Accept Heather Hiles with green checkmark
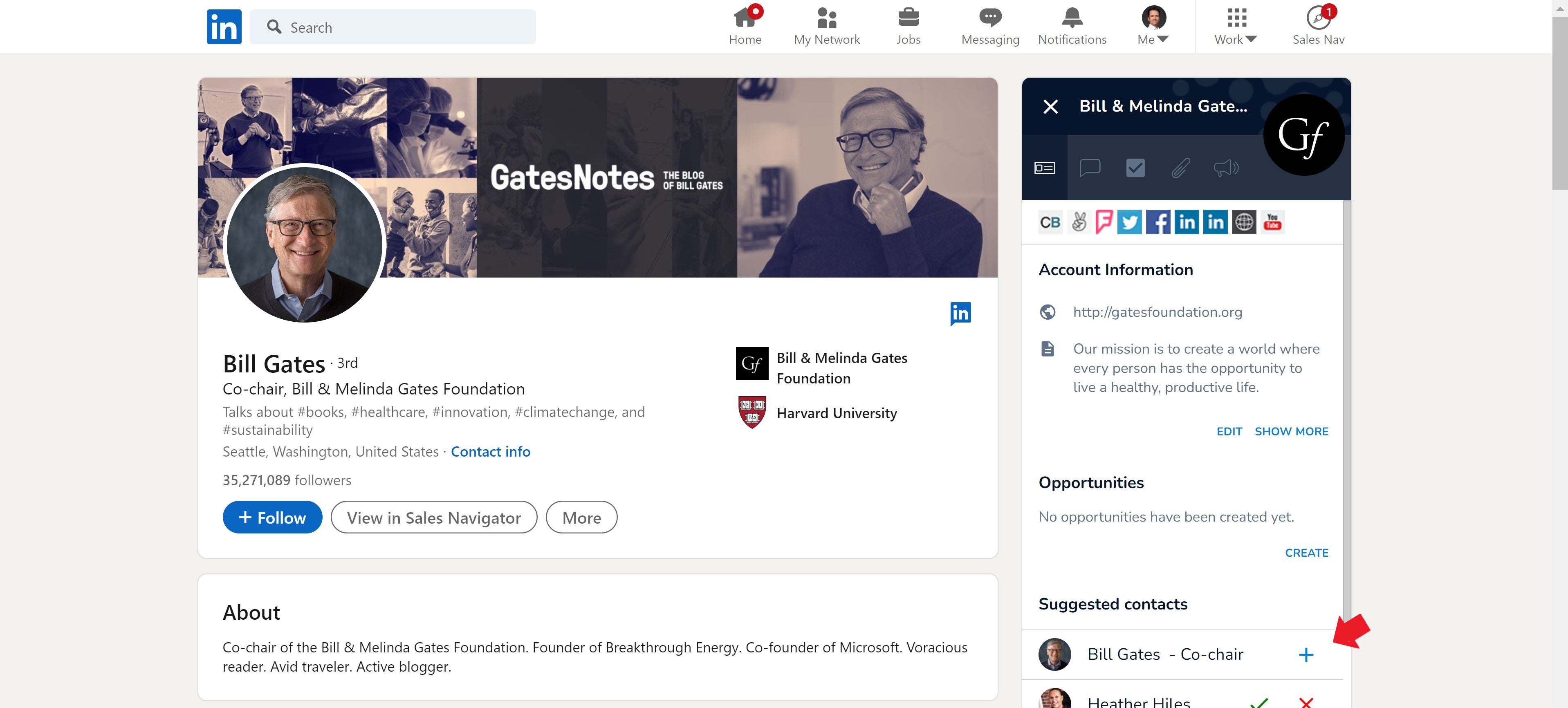This screenshot has height=708, width=1568. [x=1259, y=702]
